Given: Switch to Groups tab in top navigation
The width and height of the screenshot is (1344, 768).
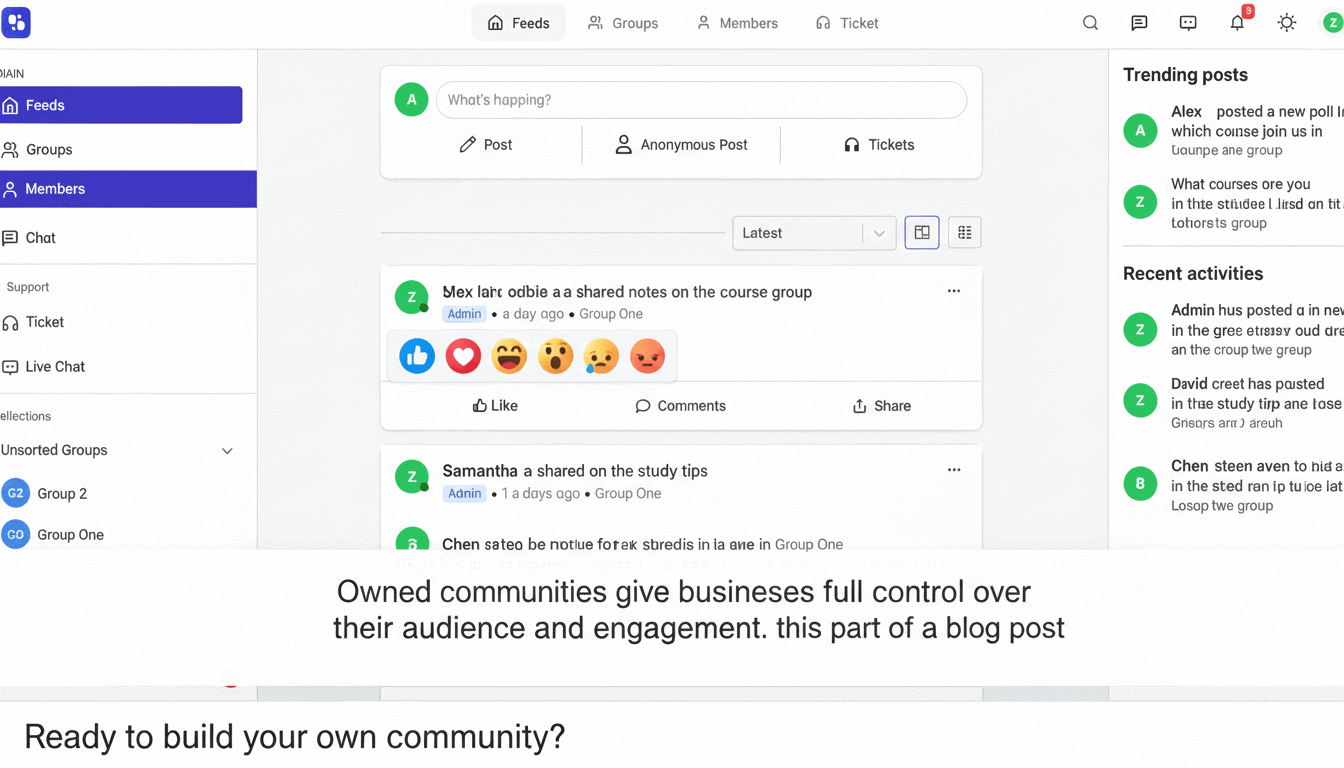Looking at the screenshot, I should pyautogui.click(x=623, y=23).
